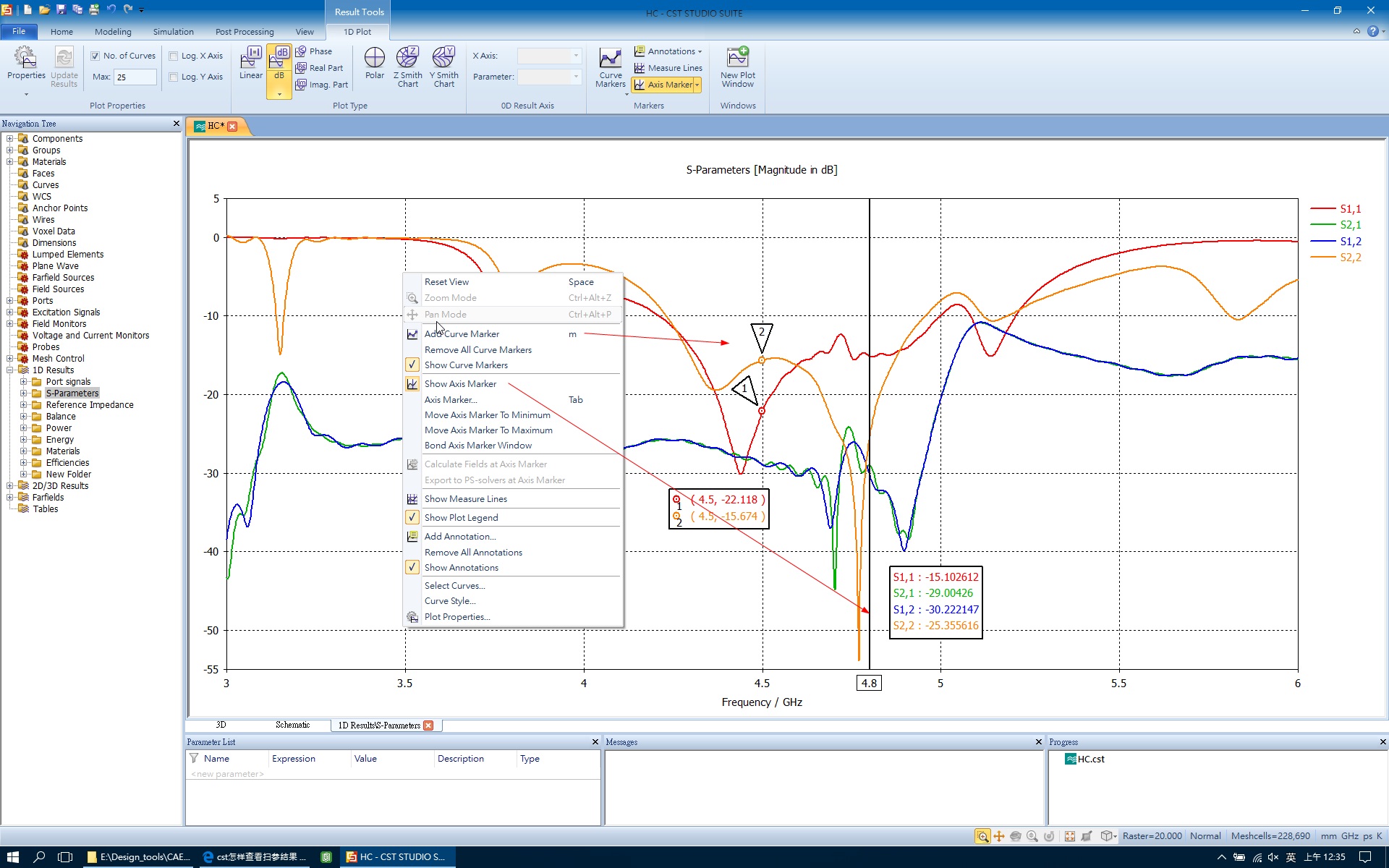Image resolution: width=1389 pixels, height=868 pixels.
Task: Click the pan icon in status bar
Action: (x=999, y=836)
